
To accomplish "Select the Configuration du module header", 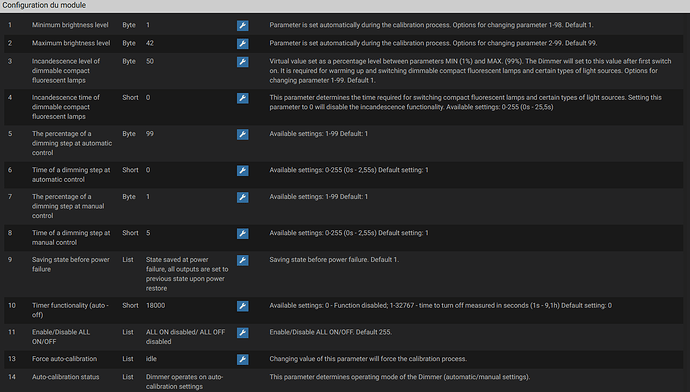I will click(44, 5).
